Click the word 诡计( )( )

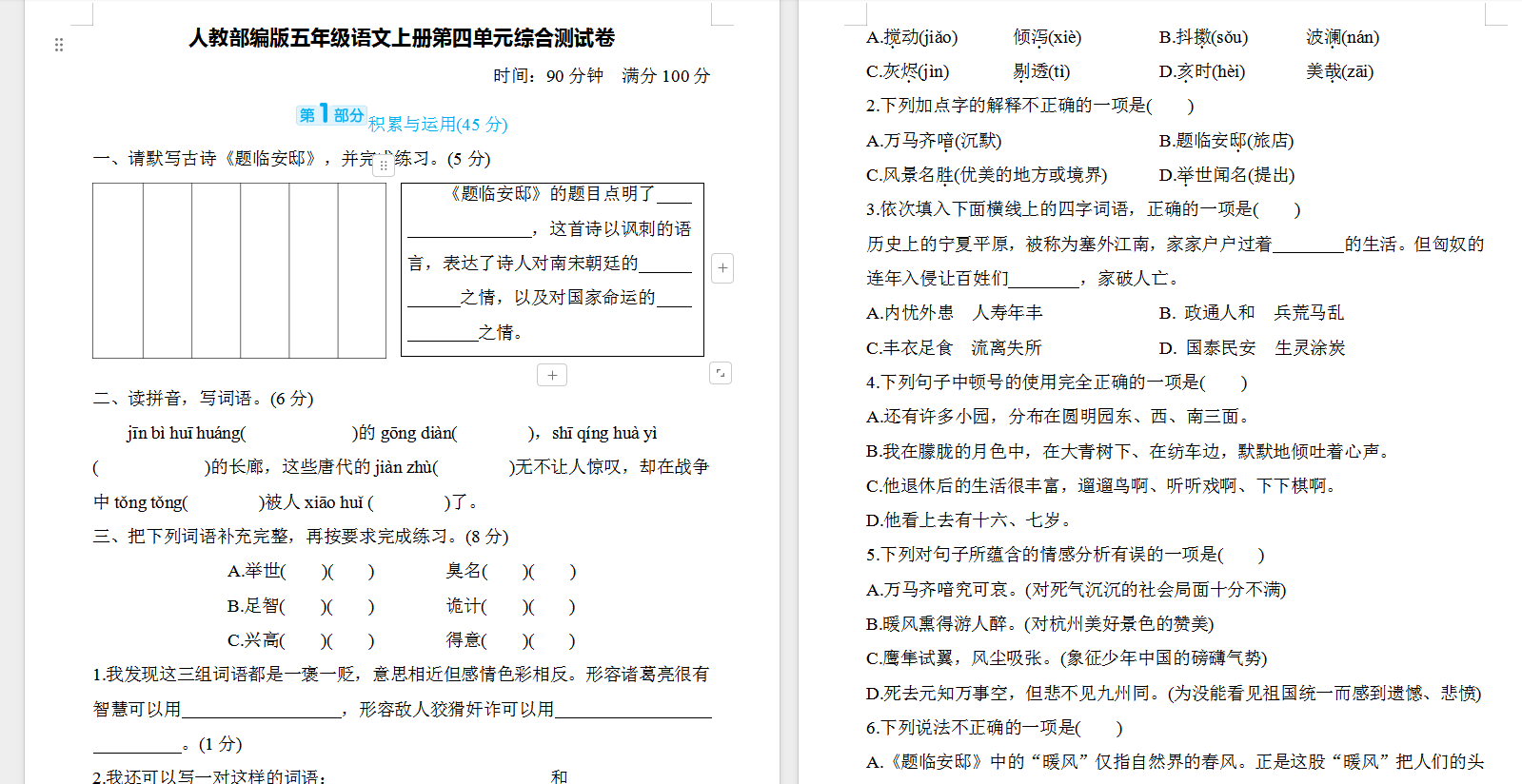511,605
